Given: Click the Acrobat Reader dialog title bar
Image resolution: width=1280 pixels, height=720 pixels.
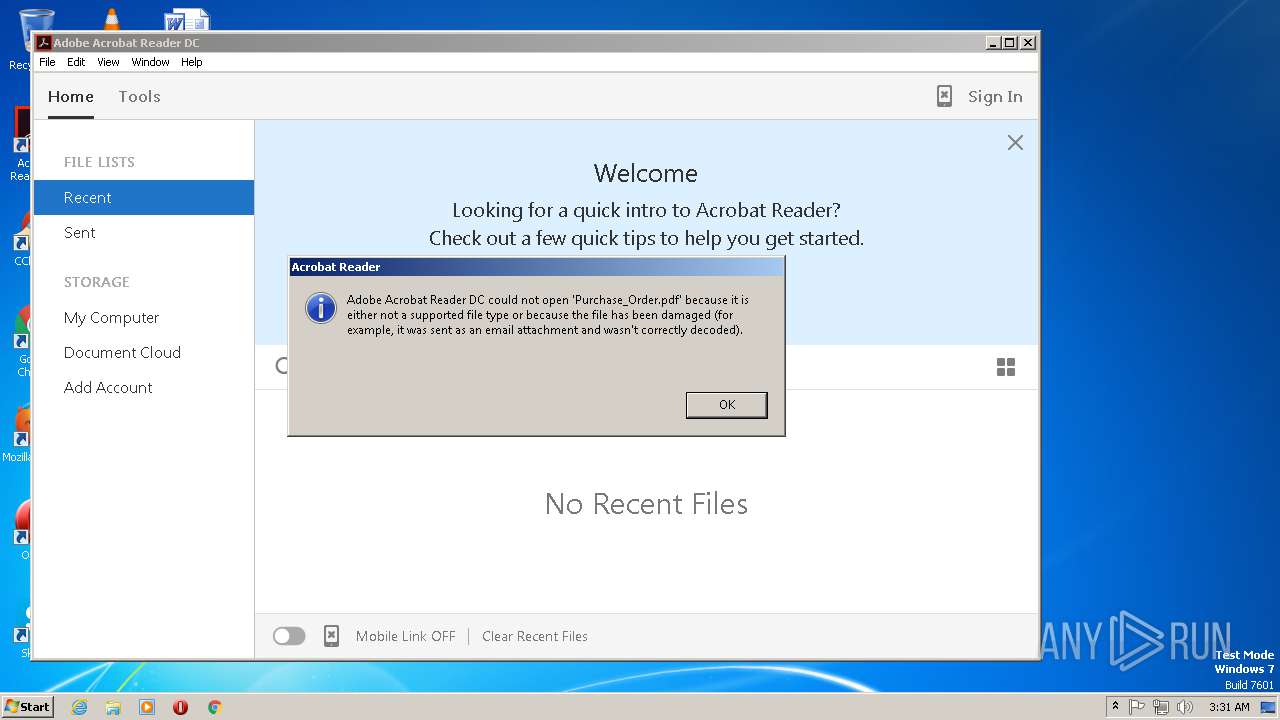Looking at the screenshot, I should click(x=536, y=267).
